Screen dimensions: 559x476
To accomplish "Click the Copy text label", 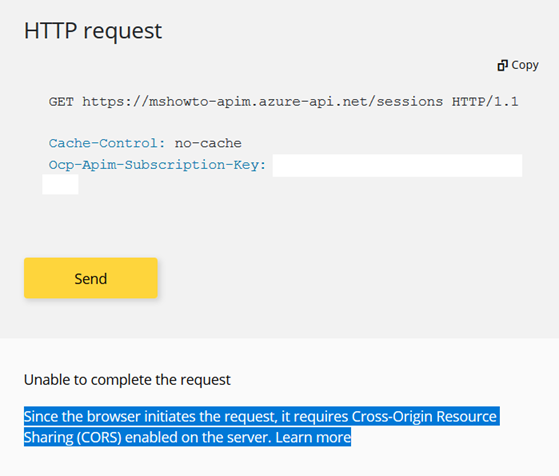I will pos(525,65).
